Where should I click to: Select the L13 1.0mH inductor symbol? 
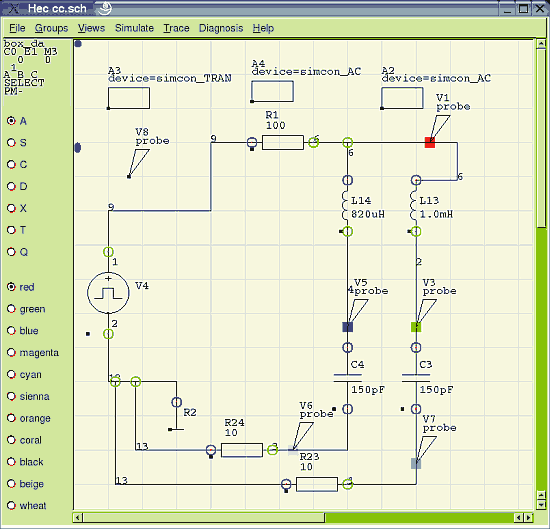pyautogui.click(x=414, y=206)
